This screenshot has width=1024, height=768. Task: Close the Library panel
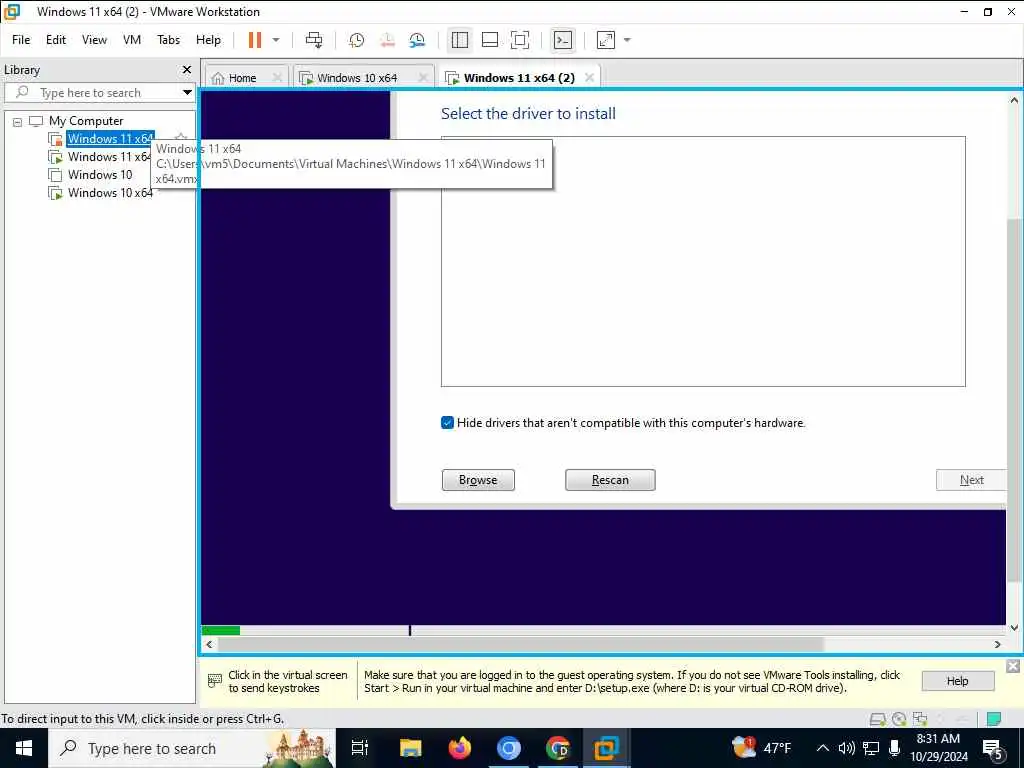[187, 69]
